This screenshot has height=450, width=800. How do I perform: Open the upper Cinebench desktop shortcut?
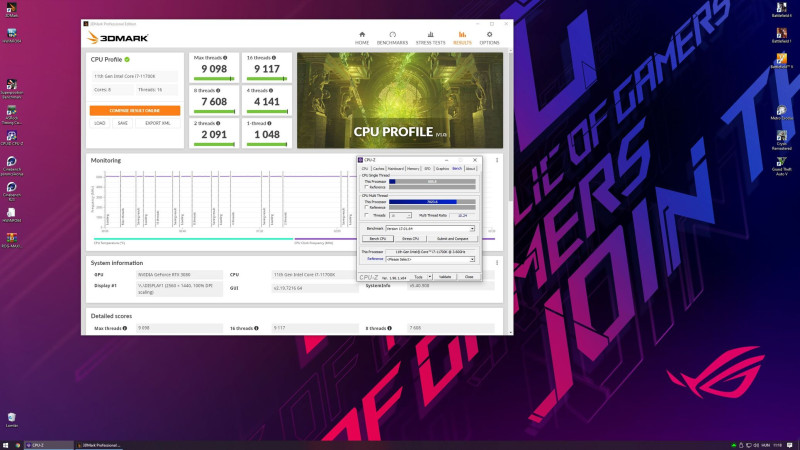tap(11, 166)
